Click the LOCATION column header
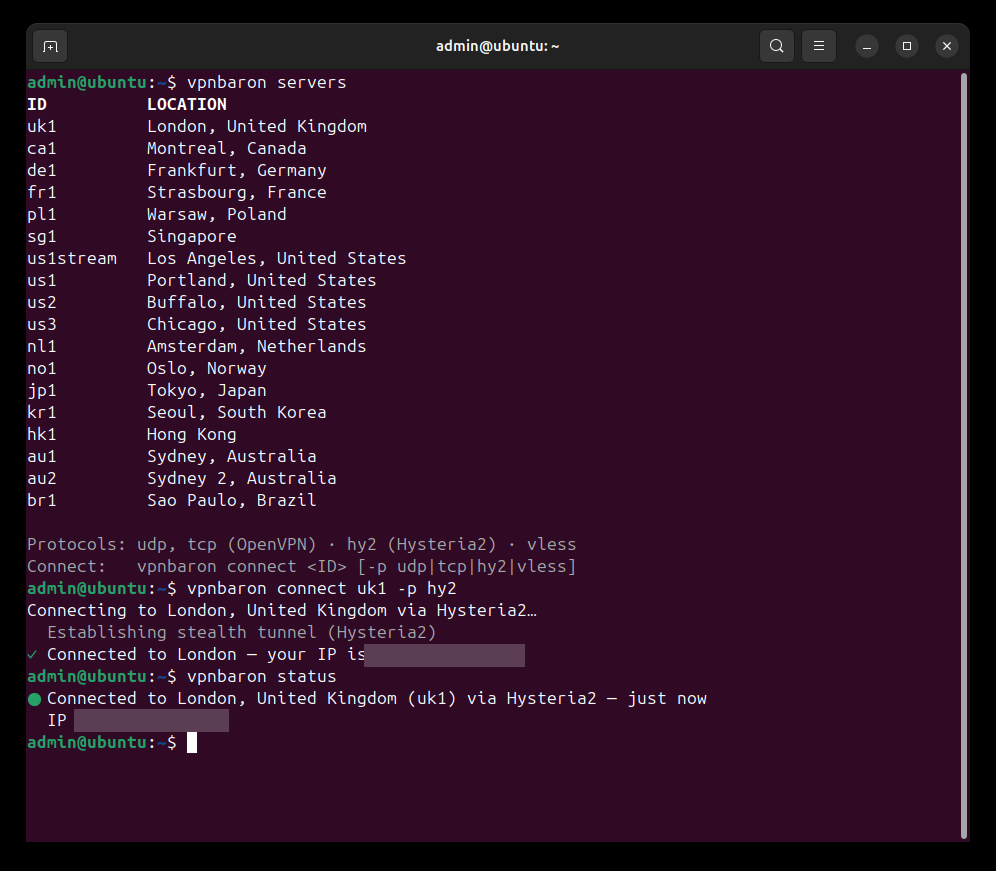Viewport: 996px width, 871px height. (187, 105)
